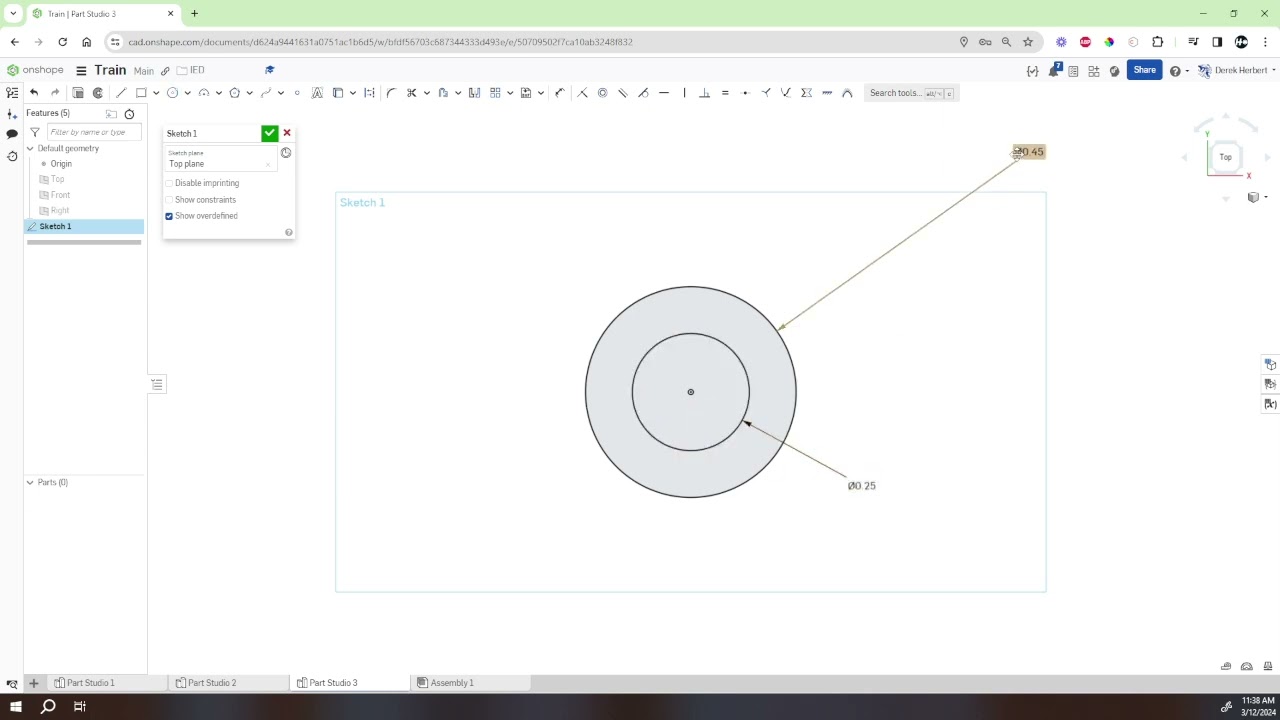The height and width of the screenshot is (720, 1280).
Task: Open Windows Start menu
Action: [15, 707]
